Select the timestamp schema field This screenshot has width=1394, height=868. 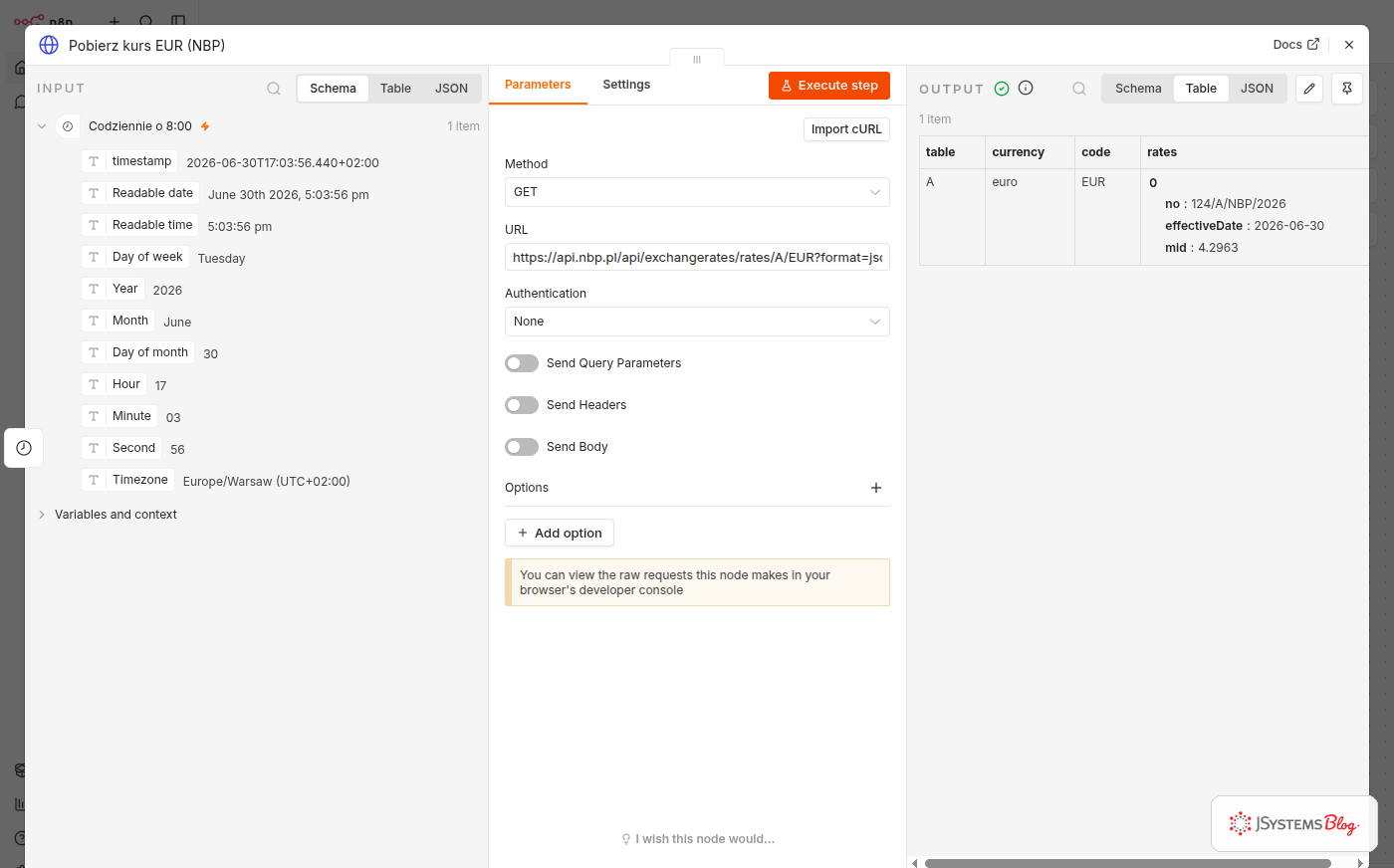tap(129, 161)
